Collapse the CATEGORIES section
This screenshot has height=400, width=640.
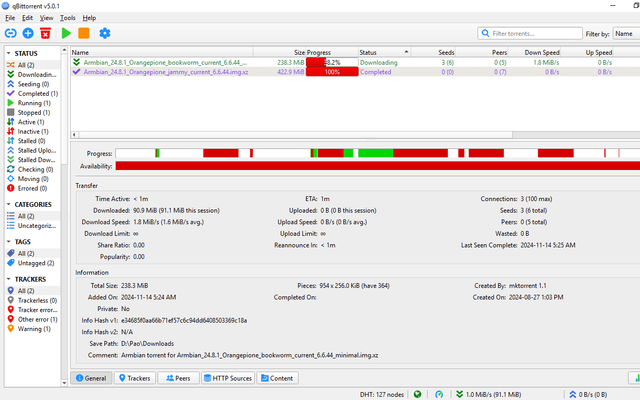click(9, 204)
